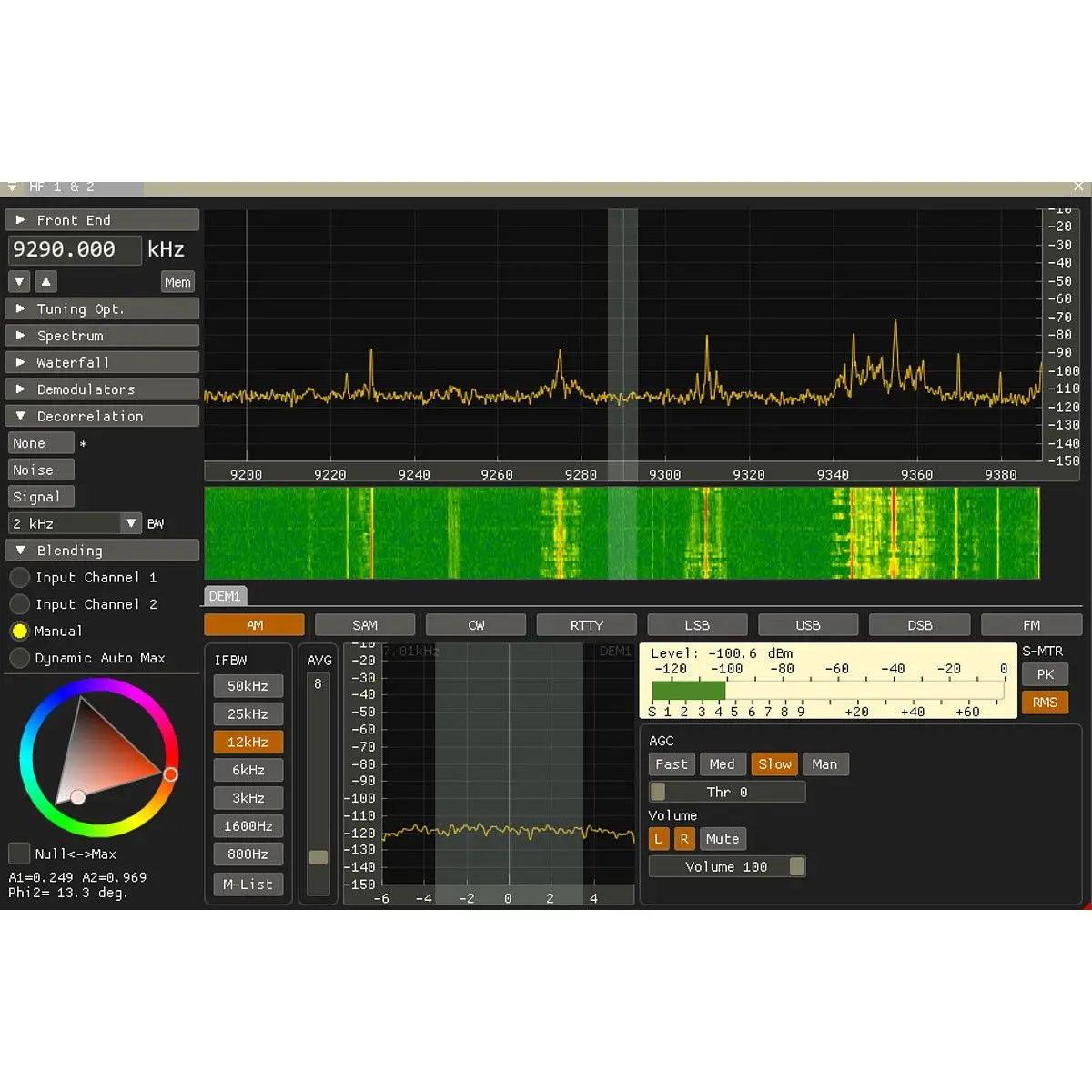Expand the Front End section
The image size is (1092, 1092).
(102, 220)
